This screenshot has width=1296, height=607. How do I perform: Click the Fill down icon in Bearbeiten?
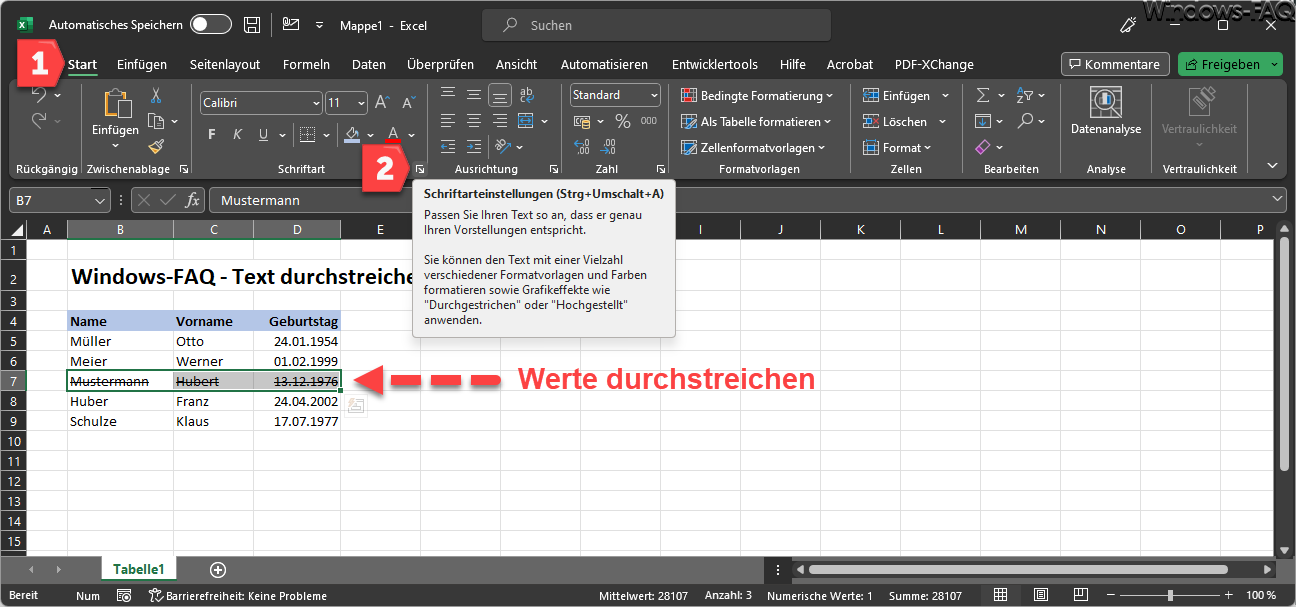[983, 121]
